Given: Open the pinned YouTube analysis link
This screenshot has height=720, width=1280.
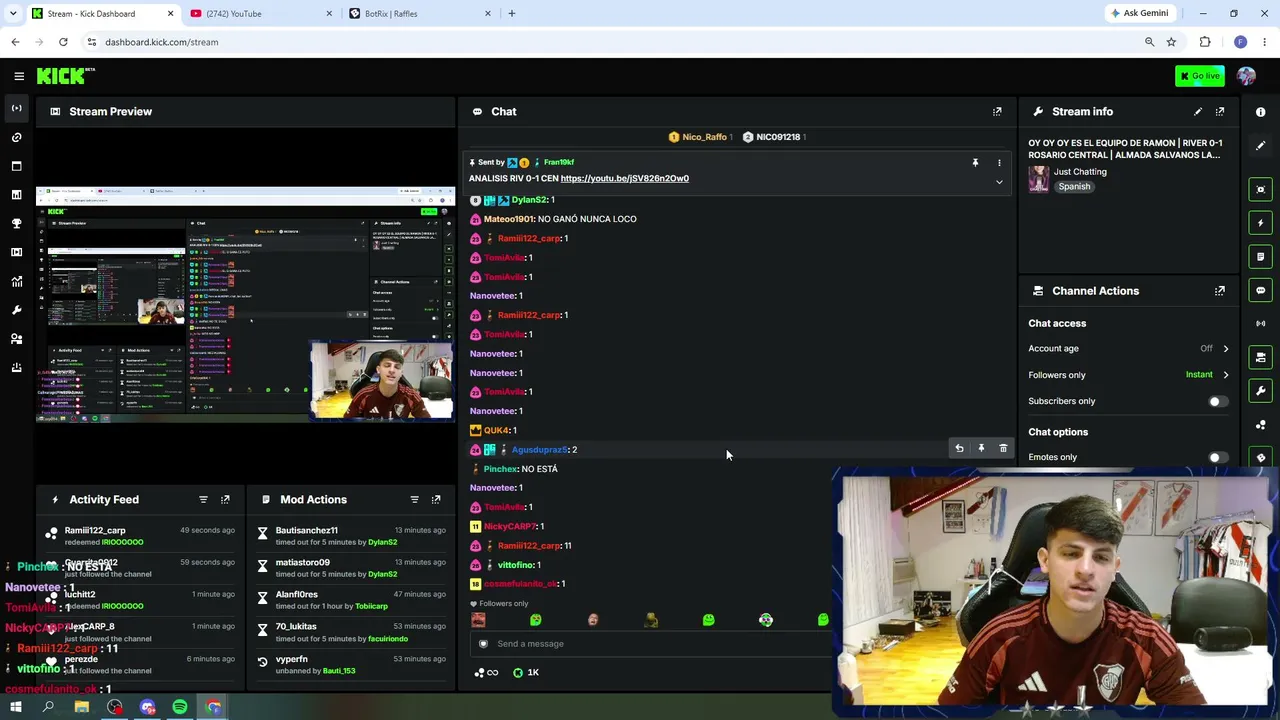Looking at the screenshot, I should (624, 178).
